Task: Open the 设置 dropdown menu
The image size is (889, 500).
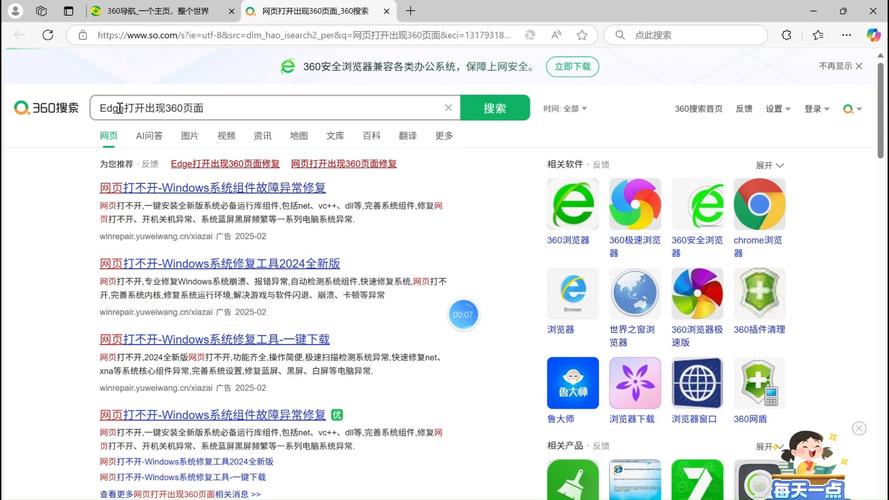Action: [778, 108]
